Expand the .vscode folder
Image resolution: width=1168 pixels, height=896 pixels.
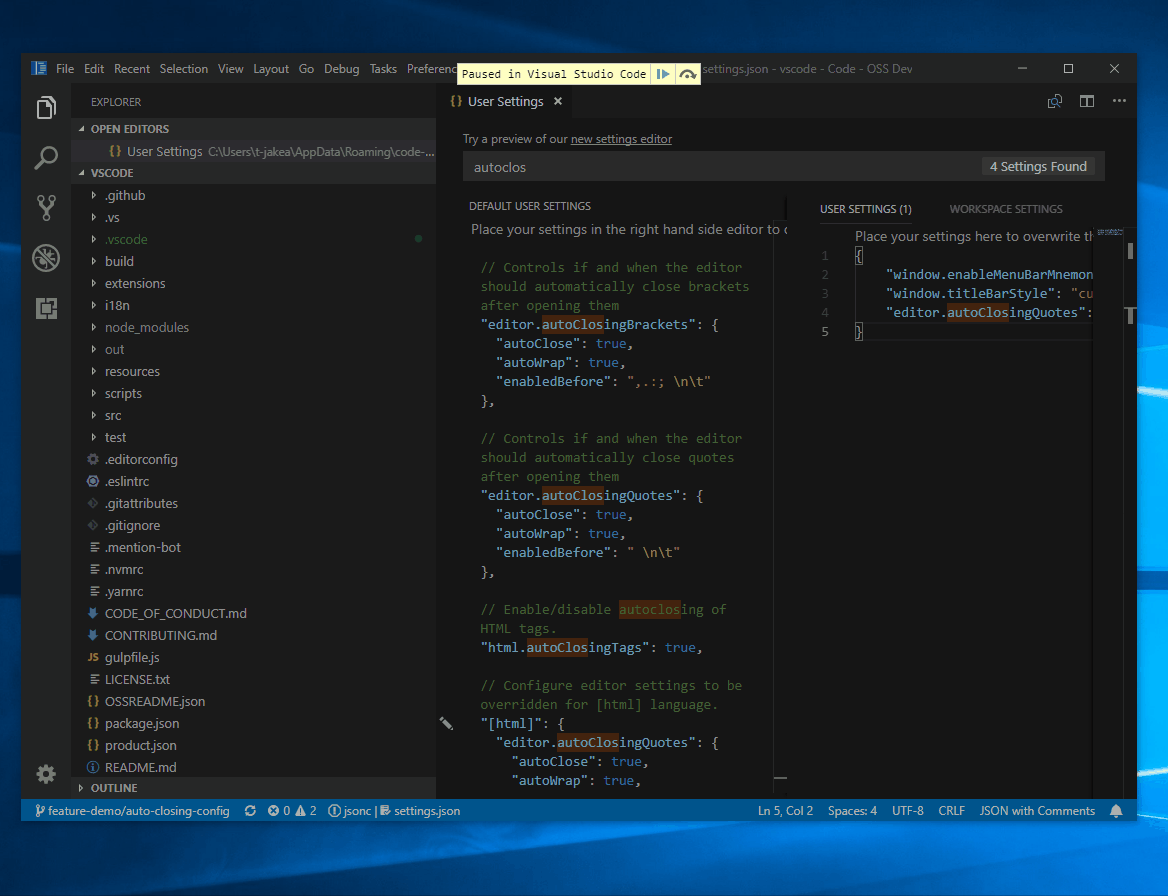coord(253,239)
